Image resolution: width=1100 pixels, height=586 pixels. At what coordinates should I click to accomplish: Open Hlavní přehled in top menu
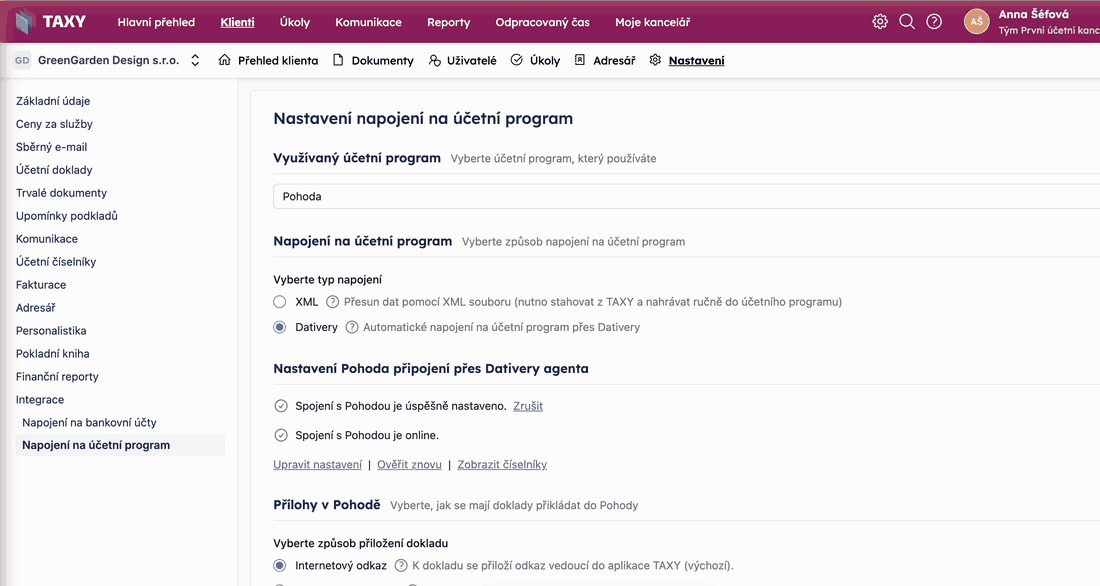pos(156,22)
